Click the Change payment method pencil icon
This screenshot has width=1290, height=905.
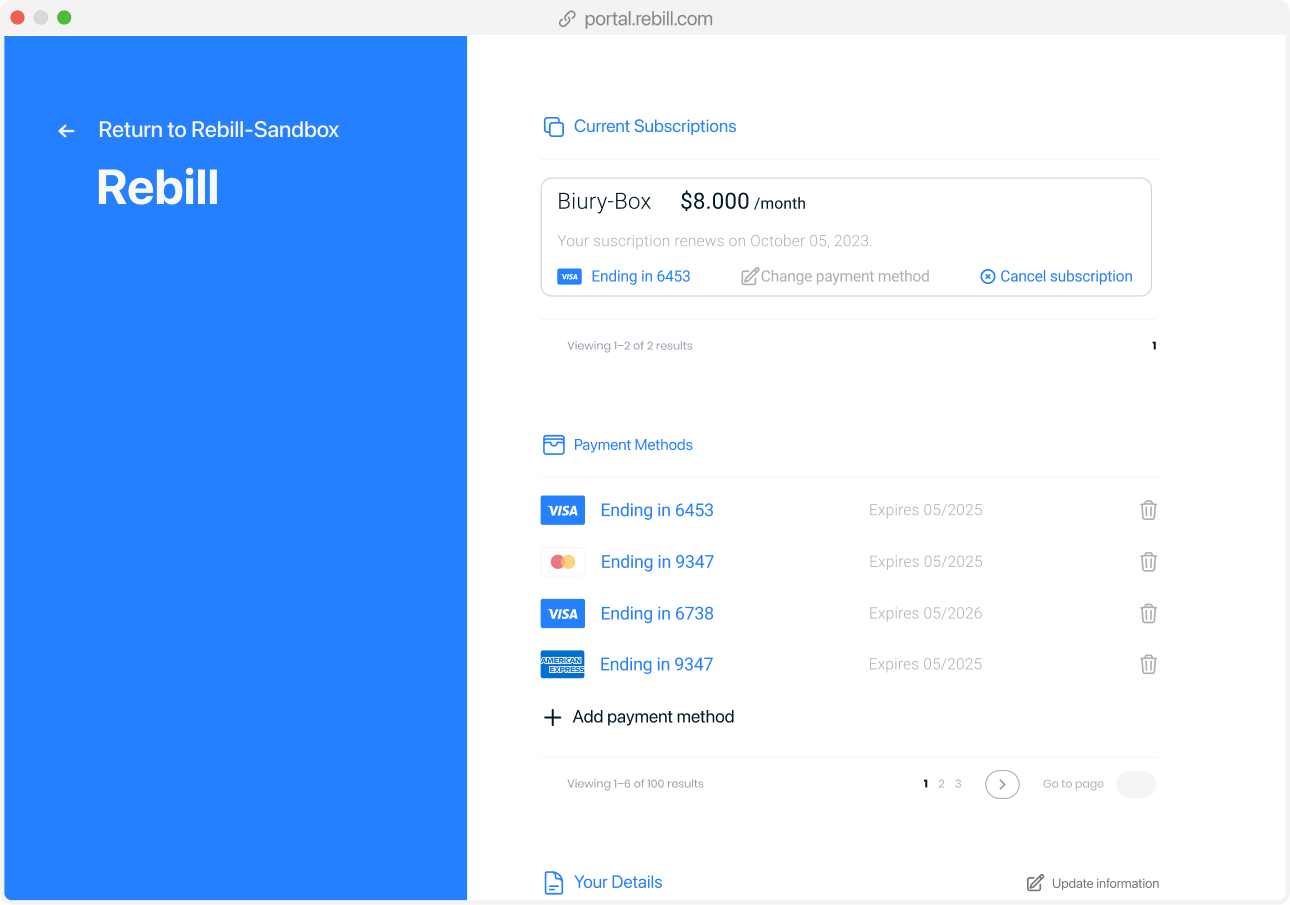click(x=749, y=276)
